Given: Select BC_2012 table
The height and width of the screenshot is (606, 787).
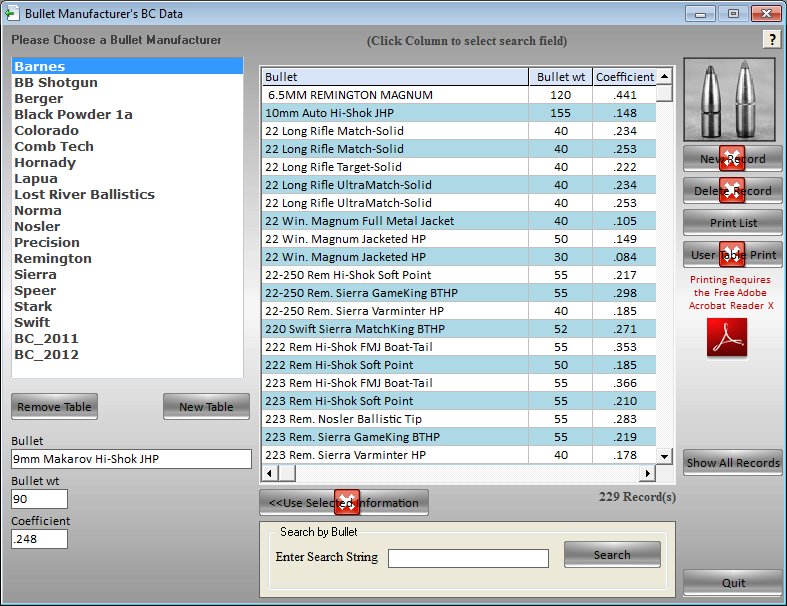Looking at the screenshot, I should point(127,354).
